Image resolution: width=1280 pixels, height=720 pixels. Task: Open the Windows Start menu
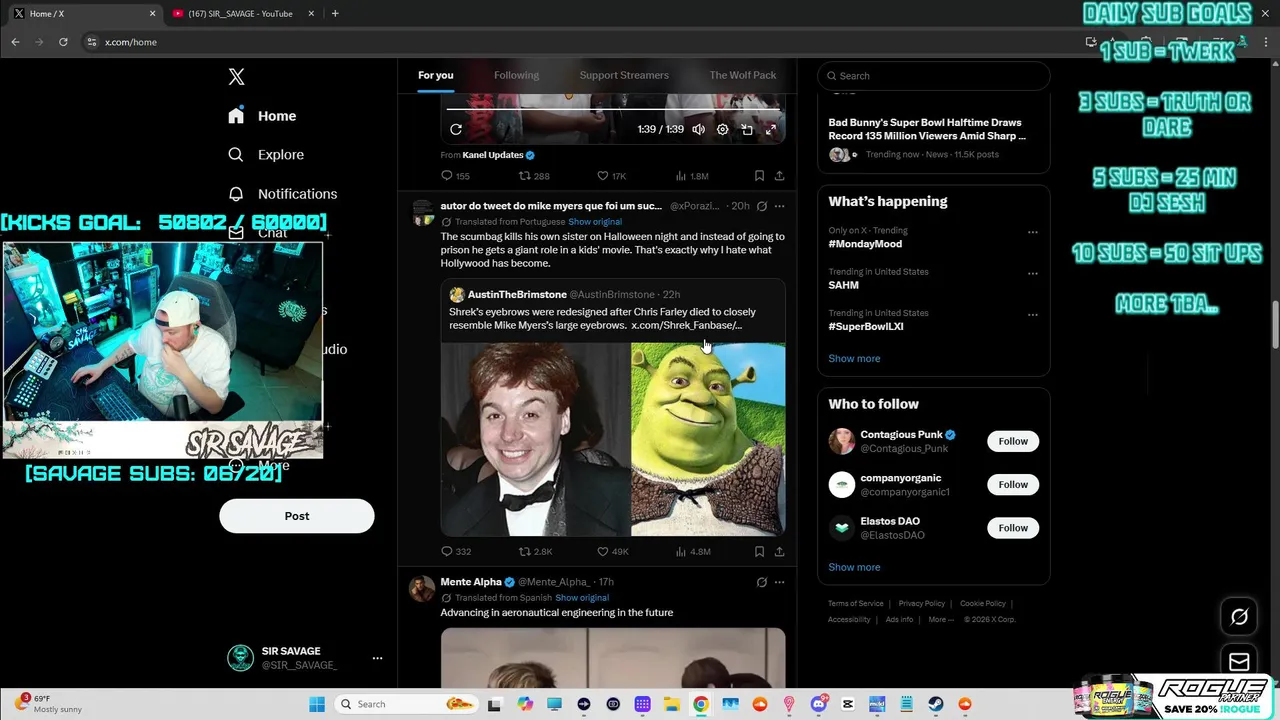point(317,704)
